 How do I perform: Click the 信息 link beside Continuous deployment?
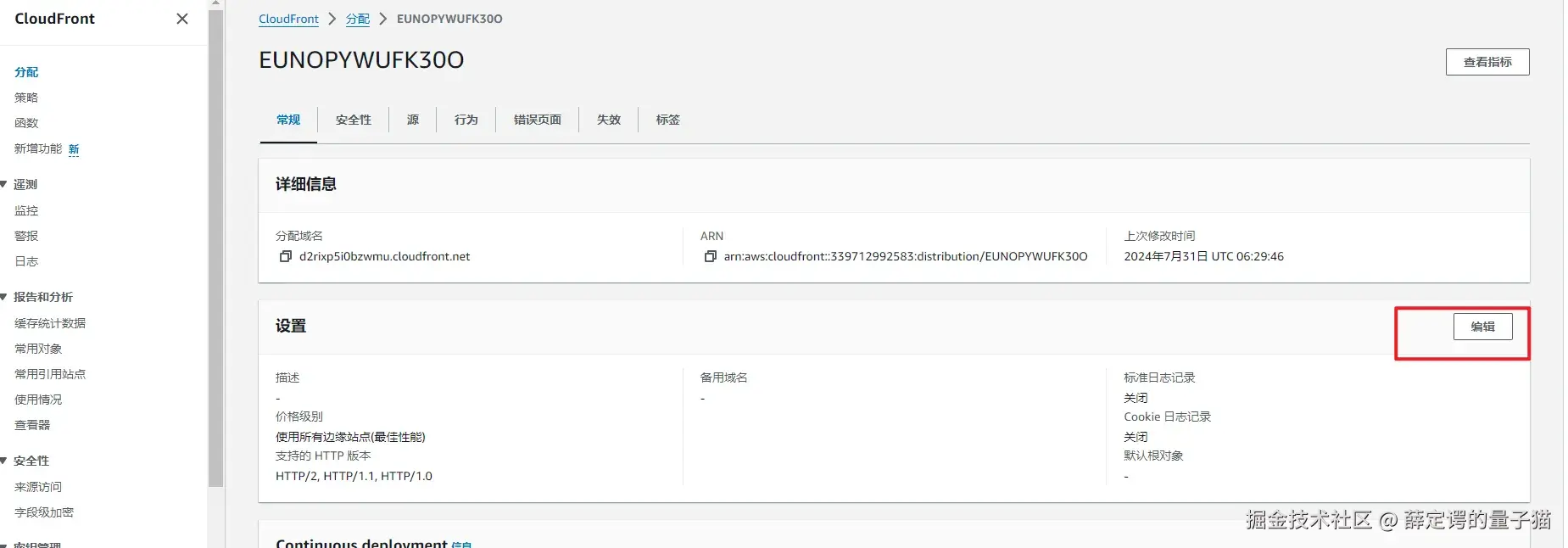point(461,544)
